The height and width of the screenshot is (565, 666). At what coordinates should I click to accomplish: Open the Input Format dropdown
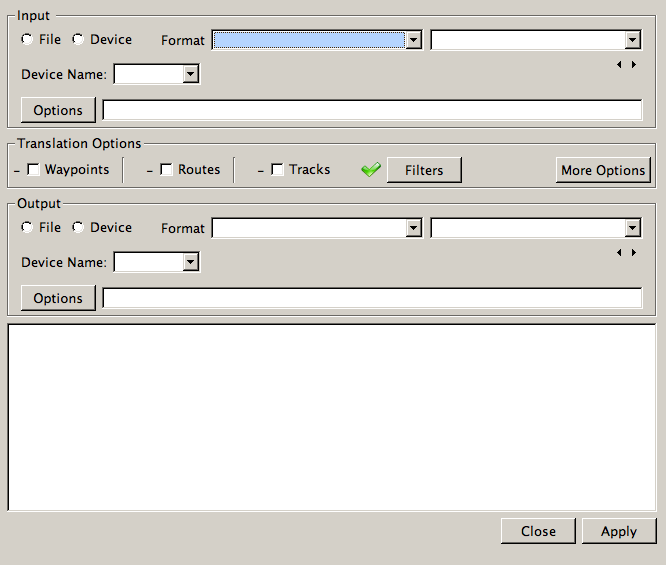click(x=316, y=40)
